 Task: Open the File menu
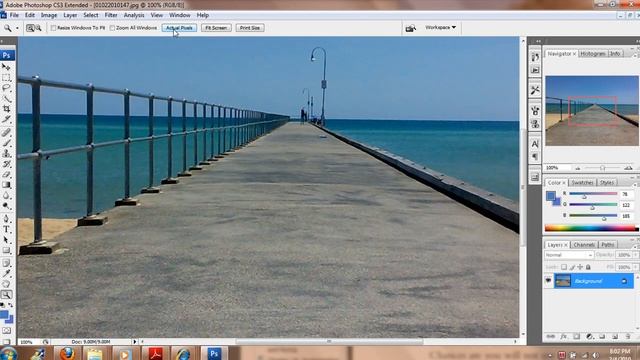(x=14, y=15)
